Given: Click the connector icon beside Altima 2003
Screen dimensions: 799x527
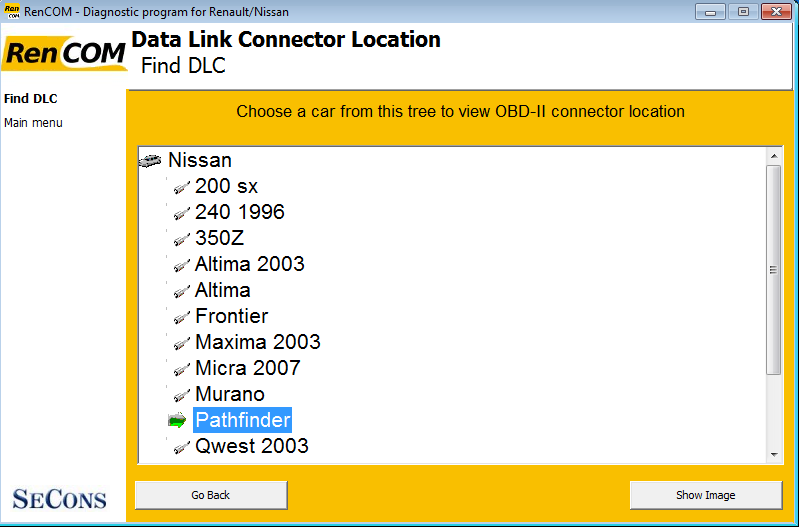Looking at the screenshot, I should point(182,266).
